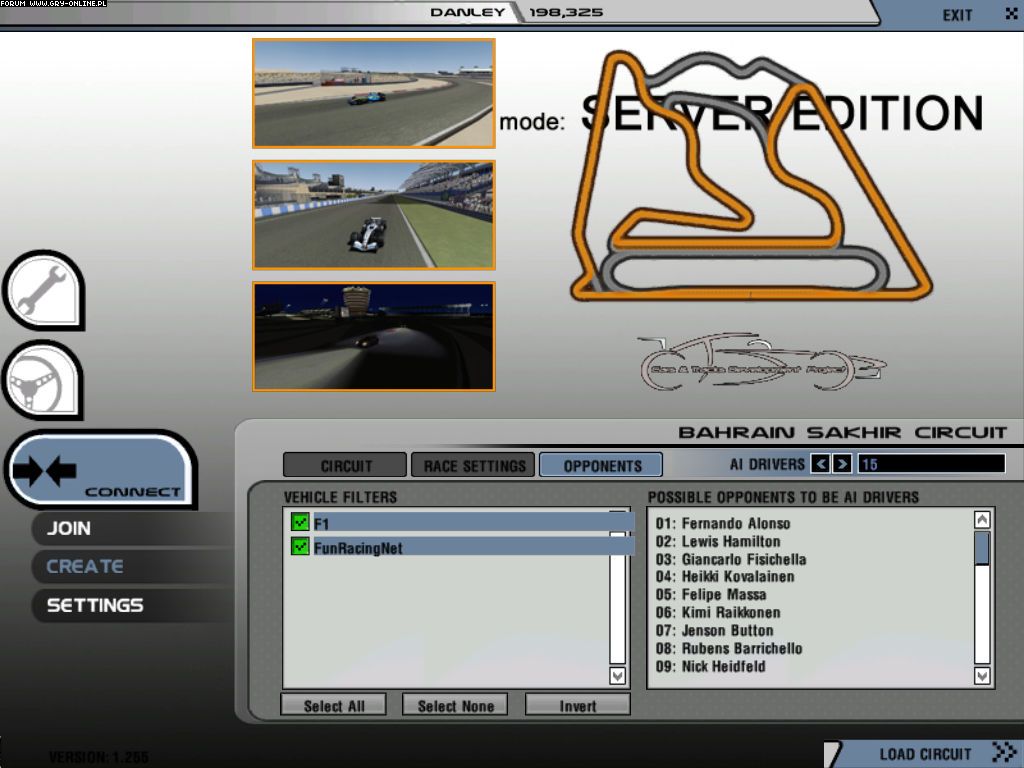Image resolution: width=1024 pixels, height=768 pixels.
Task: Select driver 02: Lewis Hamilton
Action: click(x=718, y=541)
